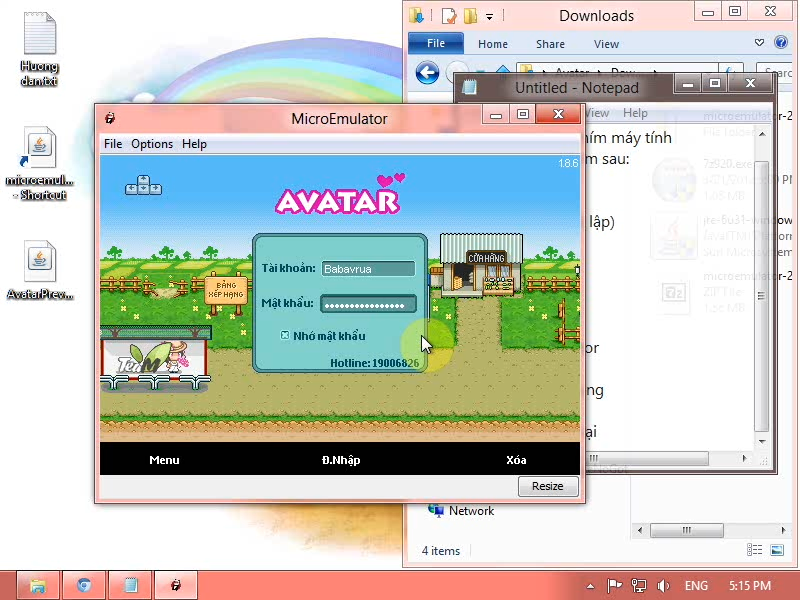Open the File tab in Downloads window

click(436, 43)
